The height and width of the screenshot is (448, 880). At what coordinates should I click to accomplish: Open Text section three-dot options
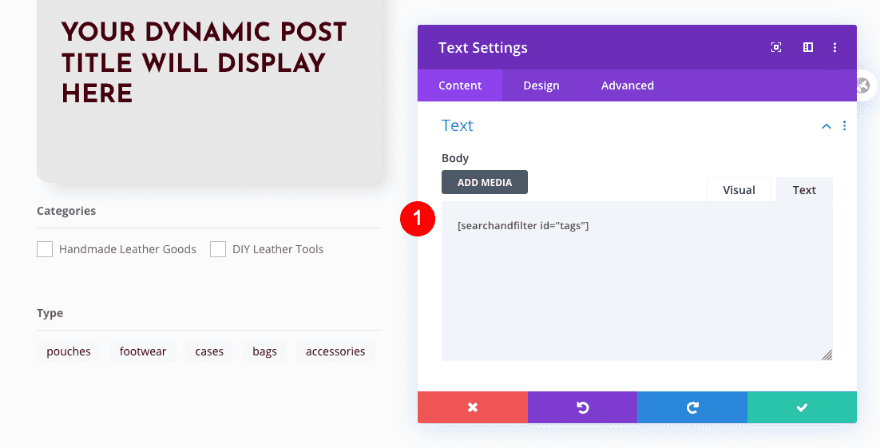pyautogui.click(x=844, y=126)
